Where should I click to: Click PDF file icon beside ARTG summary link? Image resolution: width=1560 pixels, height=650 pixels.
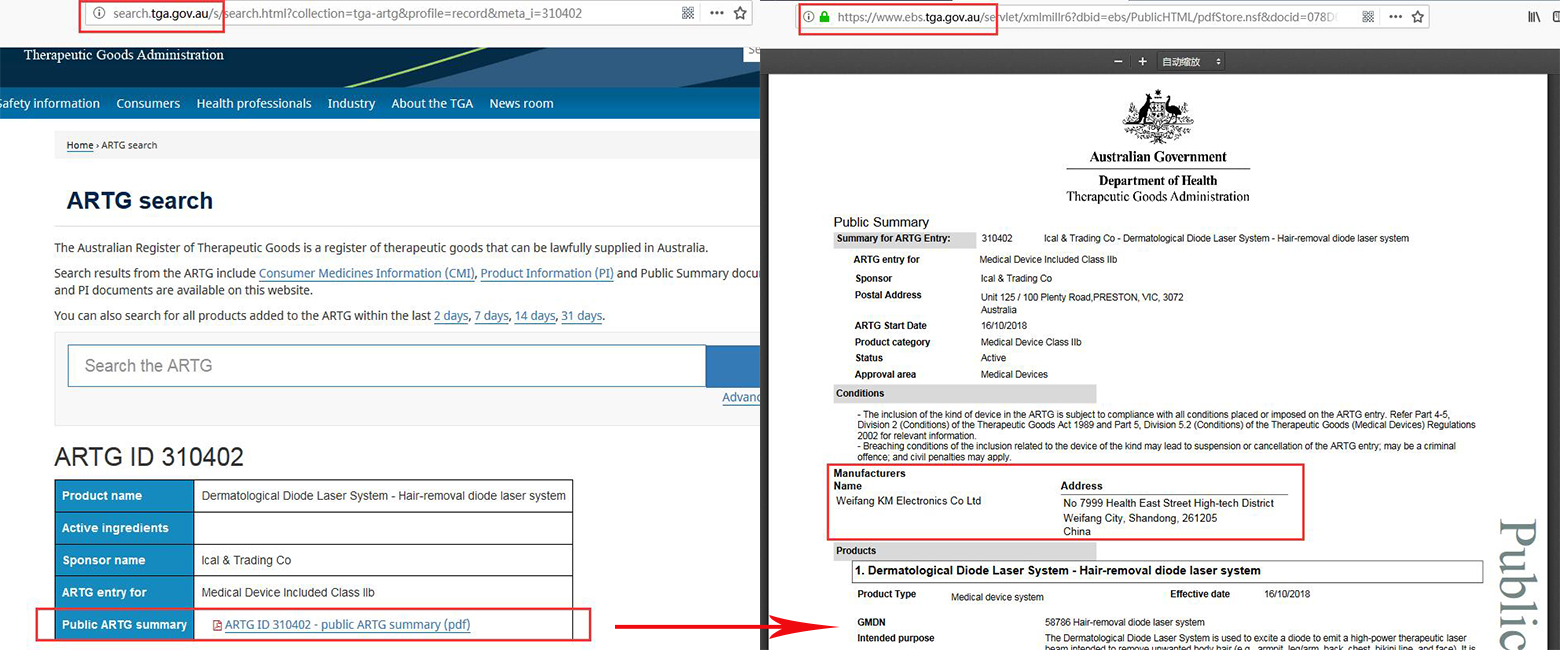217,625
